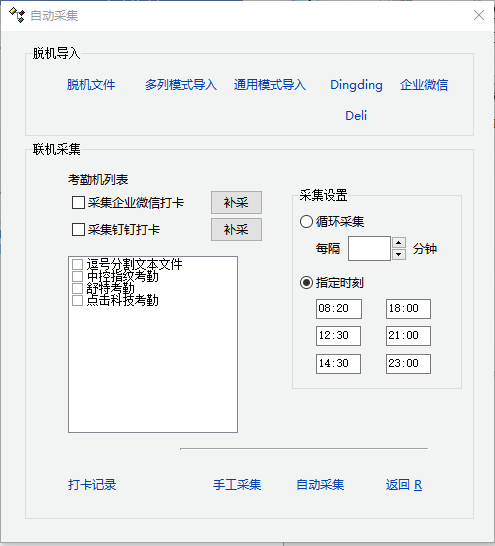Focus the 每隔 minutes interval field
The width and height of the screenshot is (495, 546).
369,248
